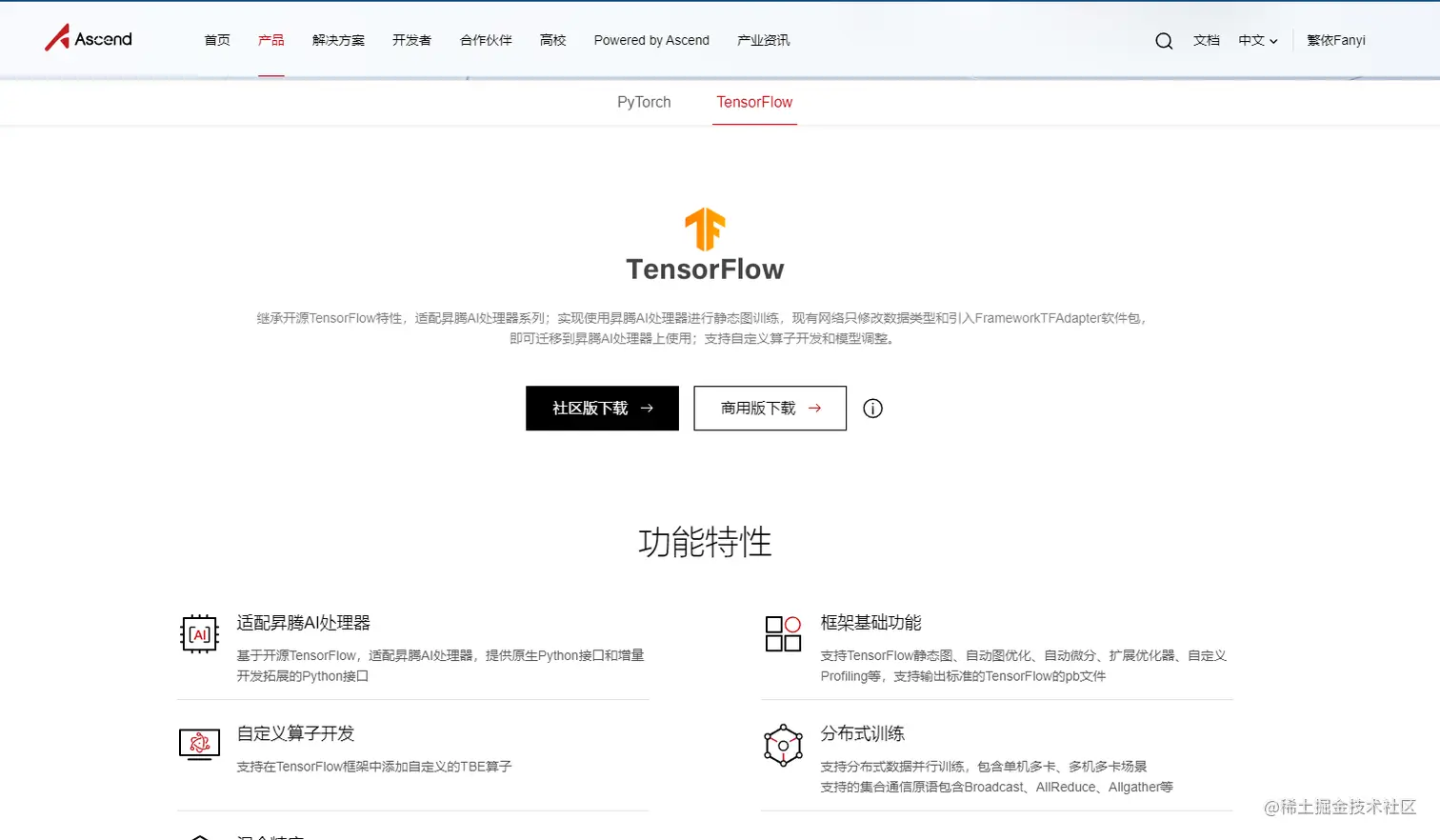
Task: Click the Ascend logo
Action: pyautogui.click(x=88, y=38)
